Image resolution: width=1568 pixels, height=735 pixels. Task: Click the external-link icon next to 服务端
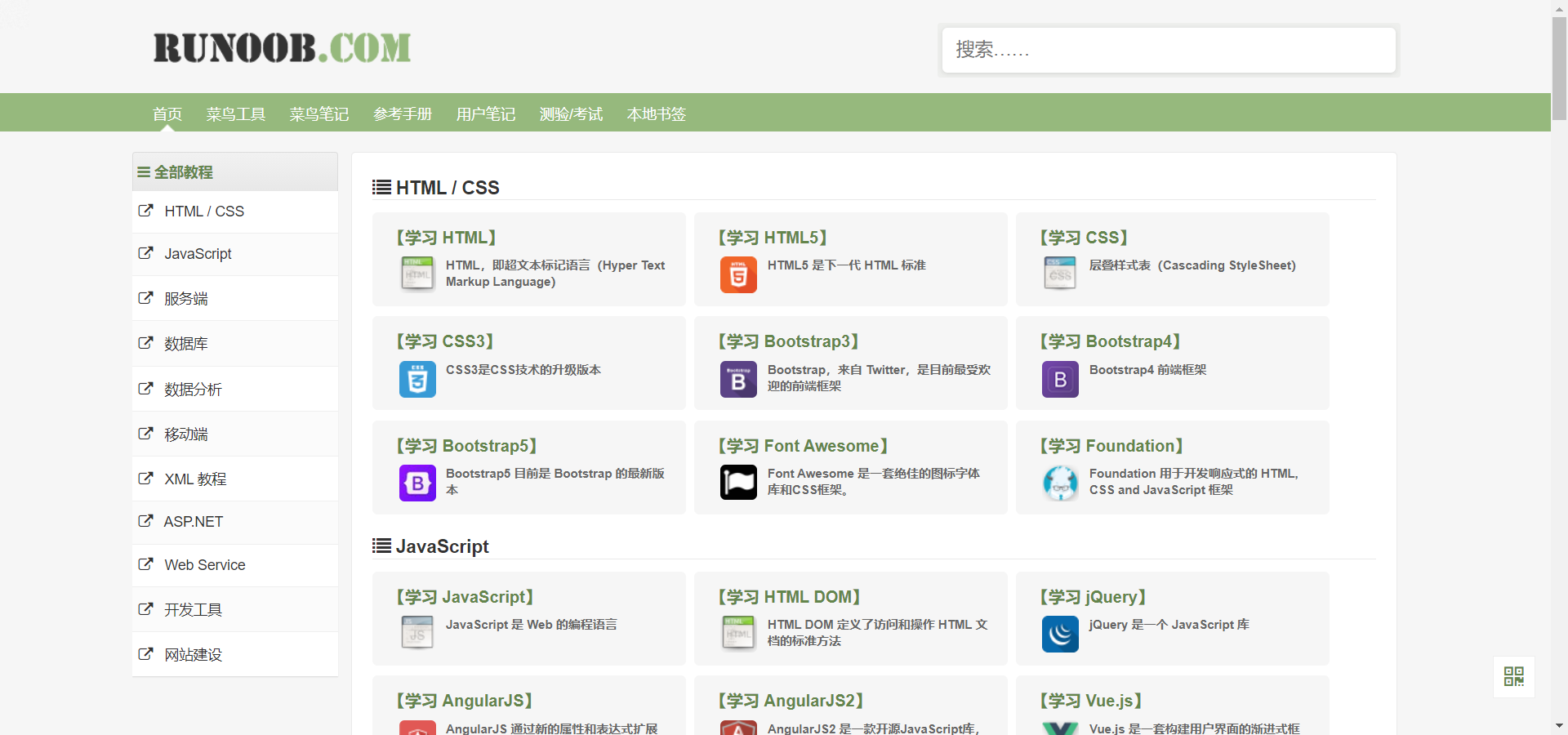146,297
